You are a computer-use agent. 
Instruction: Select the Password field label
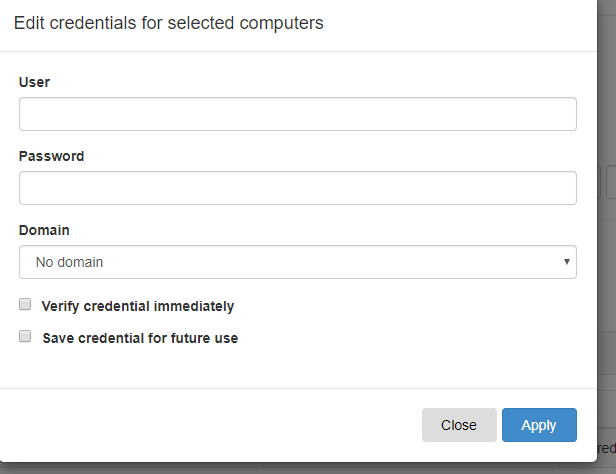[x=51, y=156]
